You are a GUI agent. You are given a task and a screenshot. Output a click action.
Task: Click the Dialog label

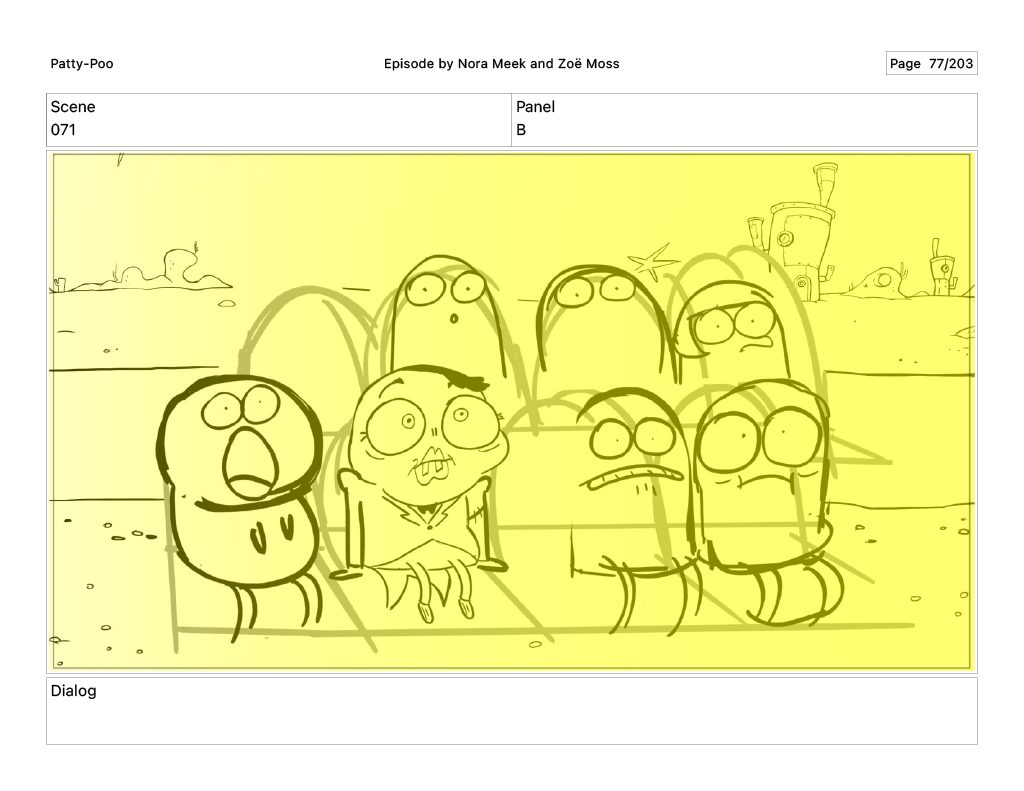tap(73, 691)
